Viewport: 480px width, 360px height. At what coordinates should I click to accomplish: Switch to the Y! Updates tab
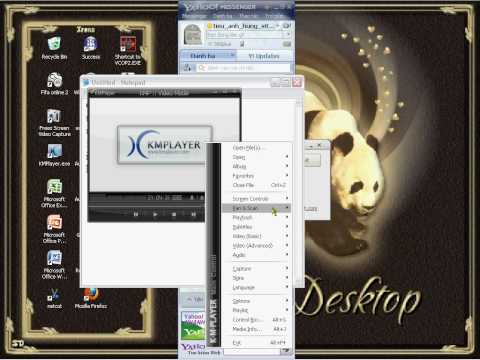264,56
